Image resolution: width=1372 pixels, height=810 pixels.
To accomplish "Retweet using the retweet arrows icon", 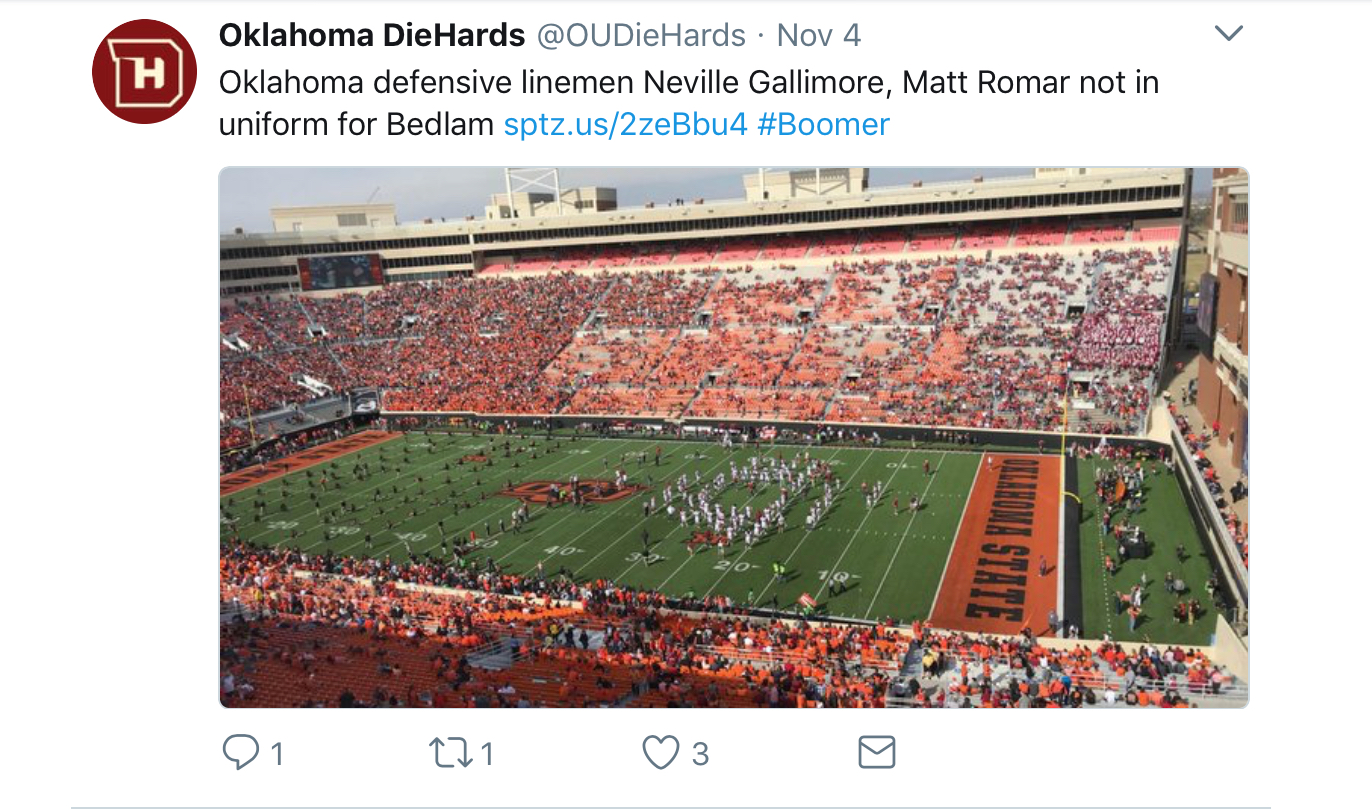I will (x=450, y=752).
